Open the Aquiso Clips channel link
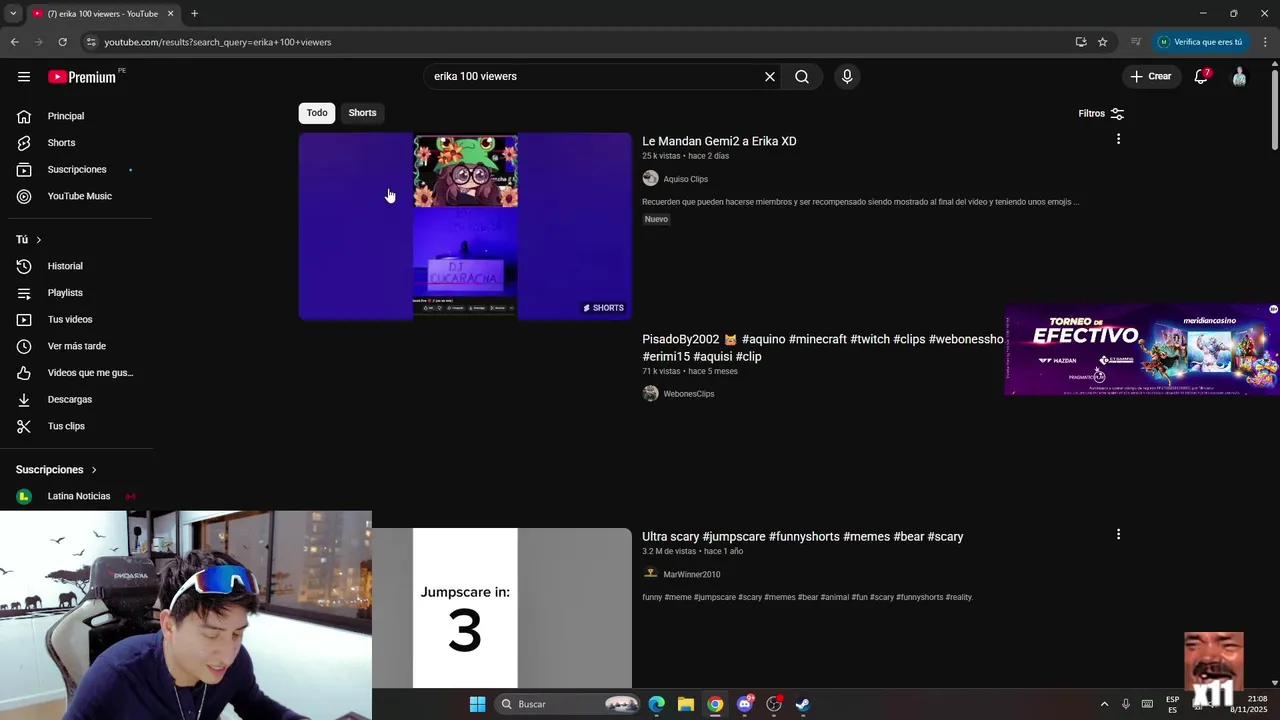The width and height of the screenshot is (1280, 720). point(685,179)
